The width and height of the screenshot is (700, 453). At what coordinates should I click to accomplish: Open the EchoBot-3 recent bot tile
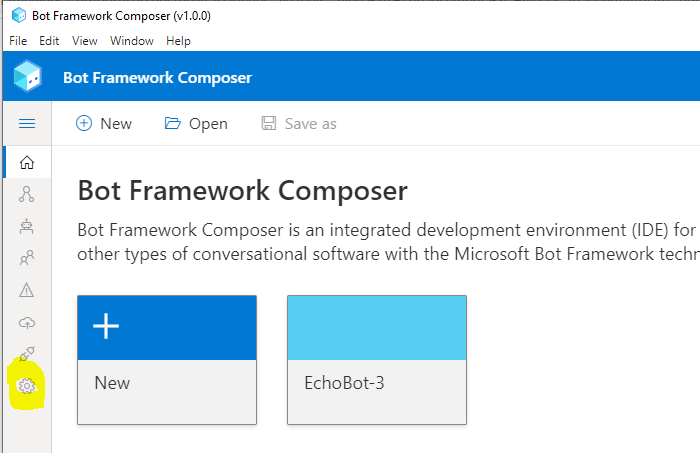377,360
